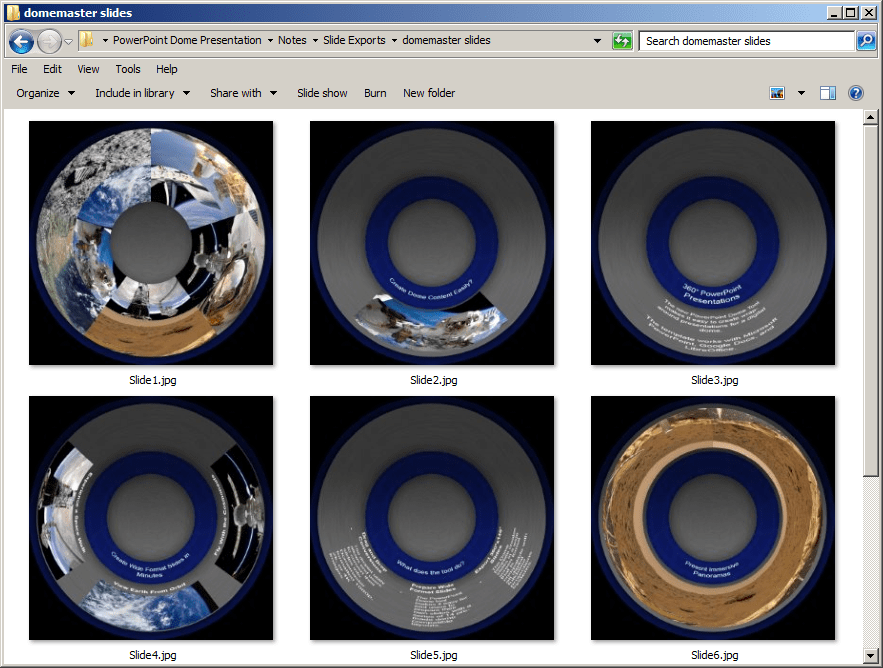Change view using the Views icon
Image resolution: width=883 pixels, height=668 pixels.
(x=778, y=93)
